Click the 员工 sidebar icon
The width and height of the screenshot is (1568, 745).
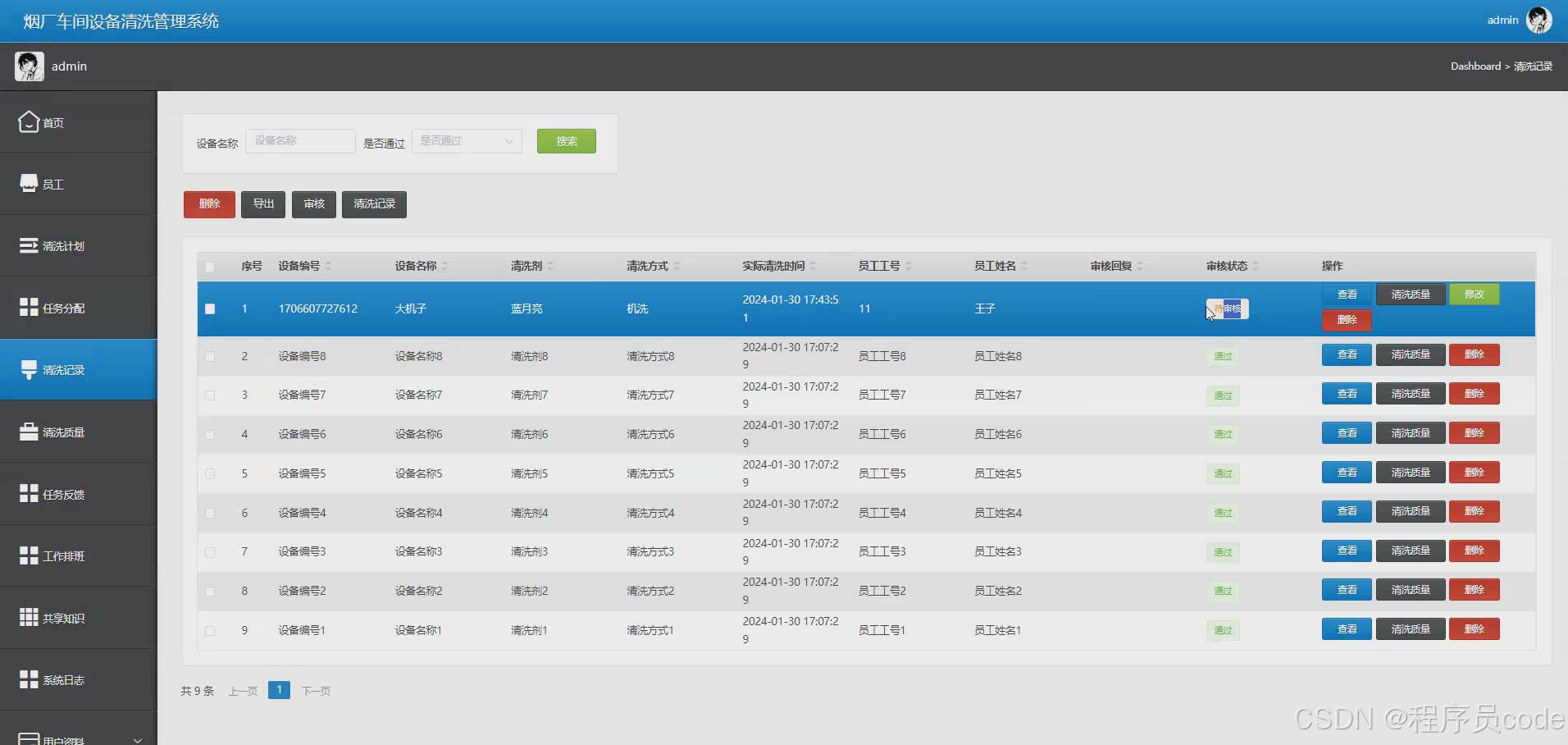[29, 183]
